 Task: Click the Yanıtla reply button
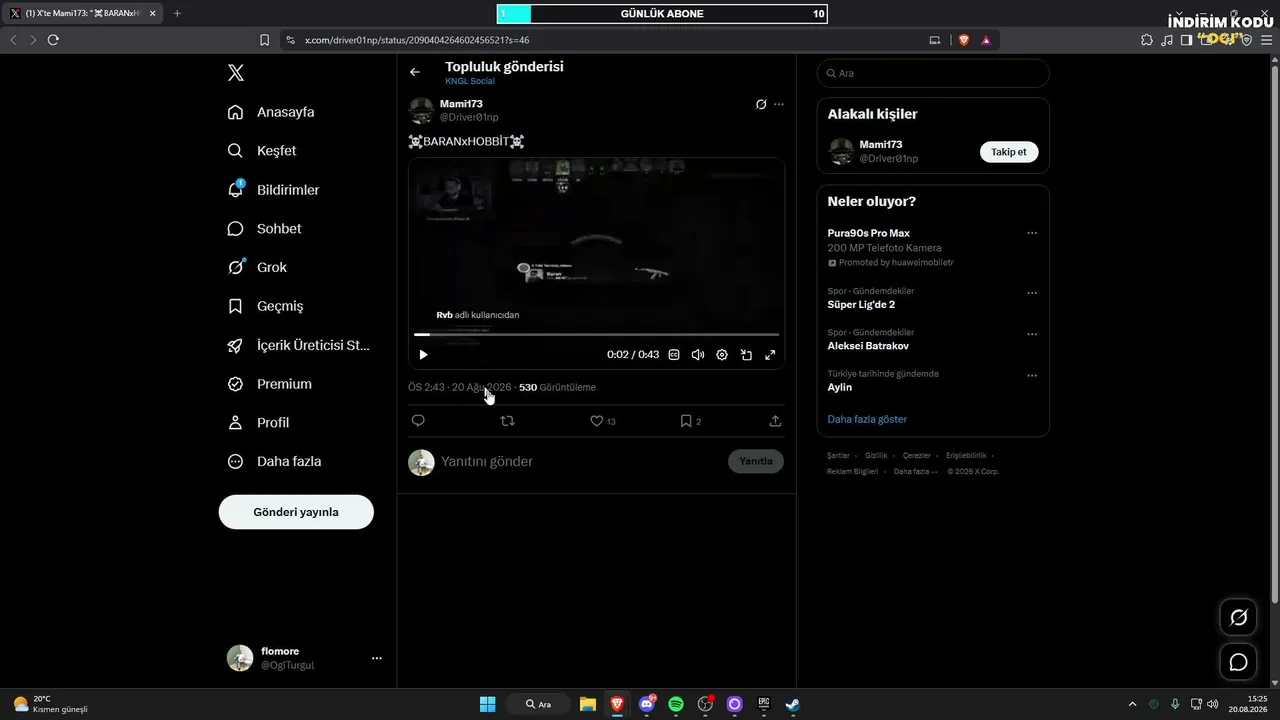756,461
